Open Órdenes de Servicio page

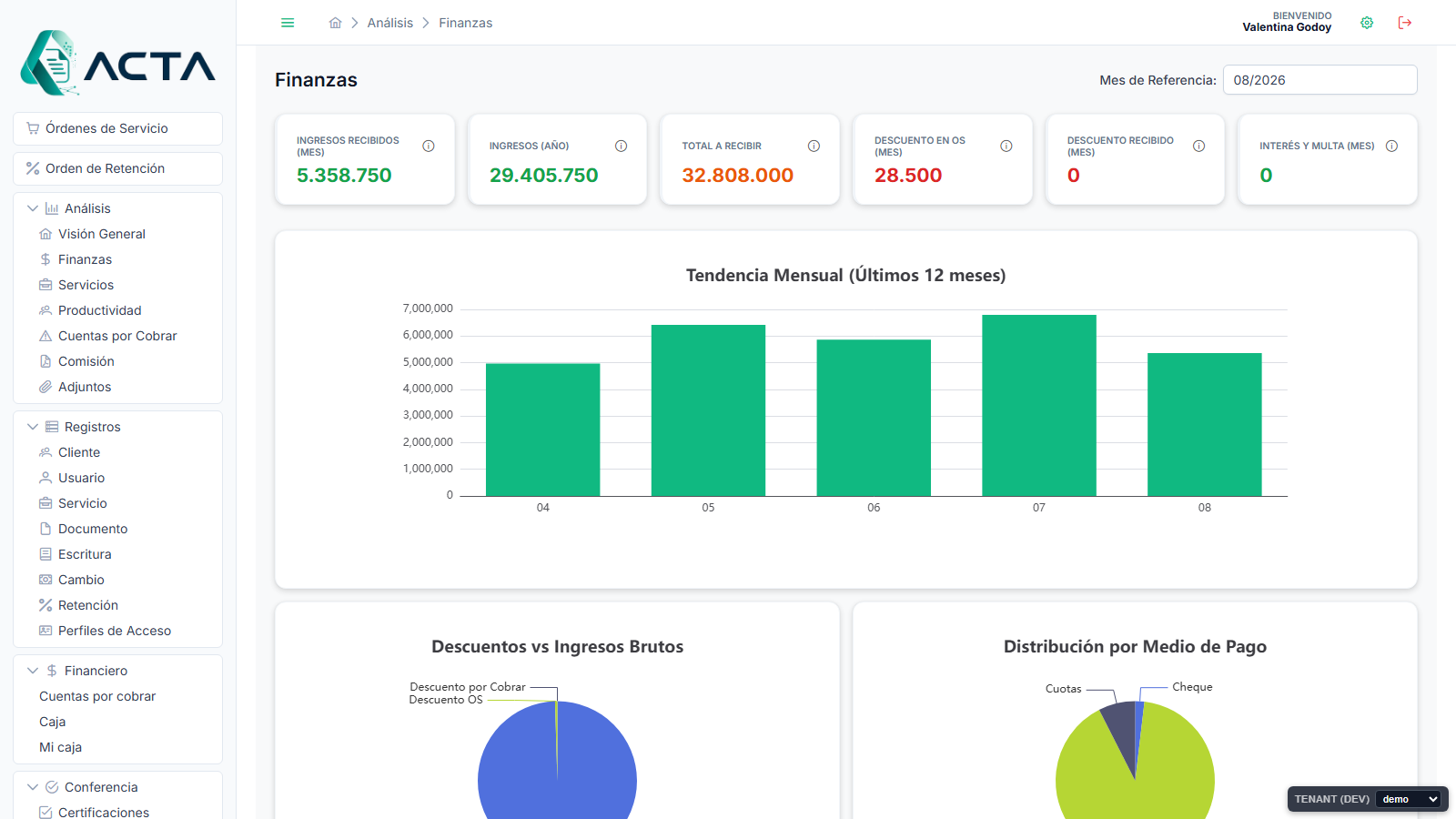pos(118,128)
